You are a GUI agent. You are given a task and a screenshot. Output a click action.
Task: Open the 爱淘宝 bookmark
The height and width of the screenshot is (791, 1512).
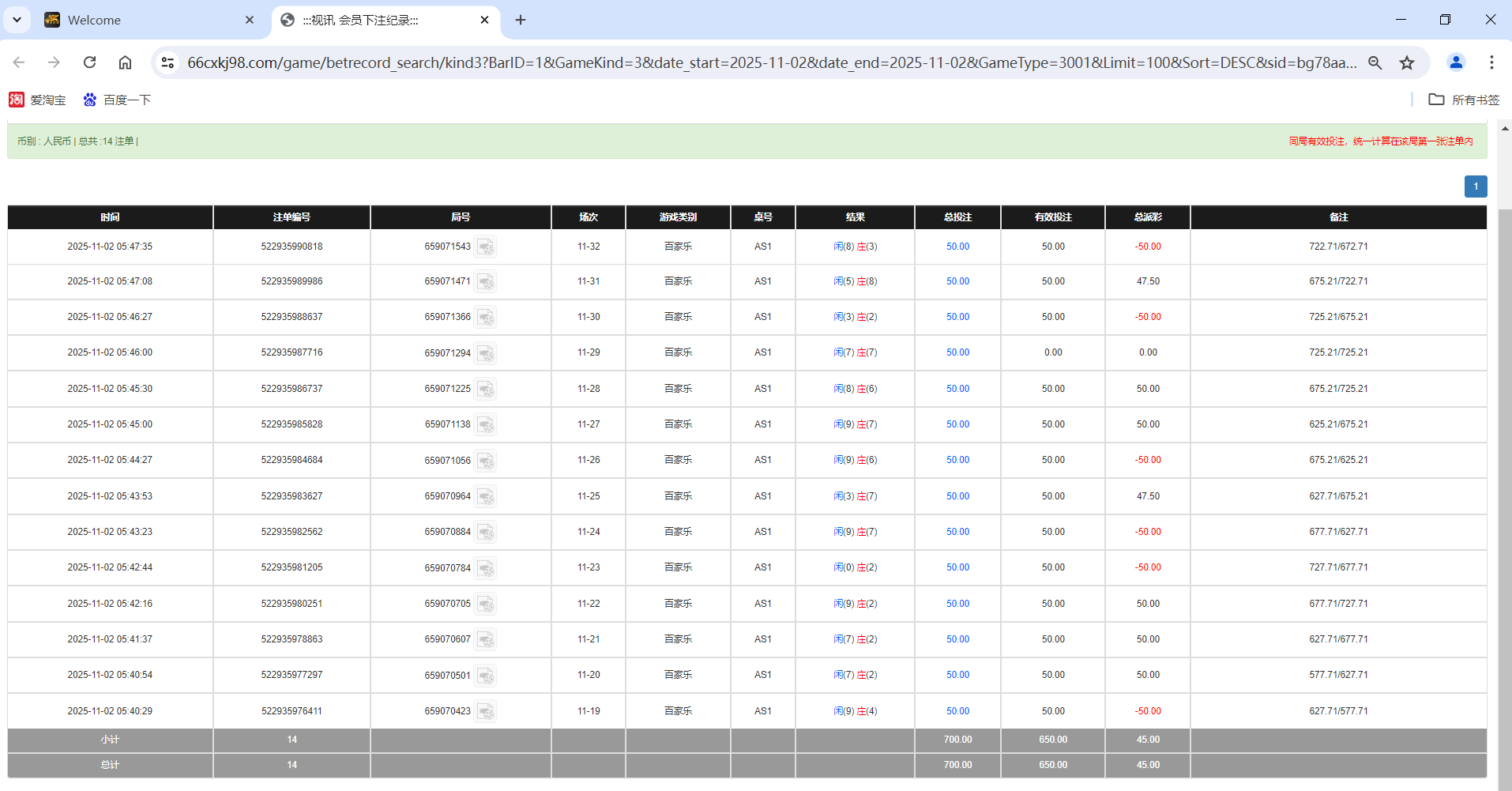(x=37, y=100)
